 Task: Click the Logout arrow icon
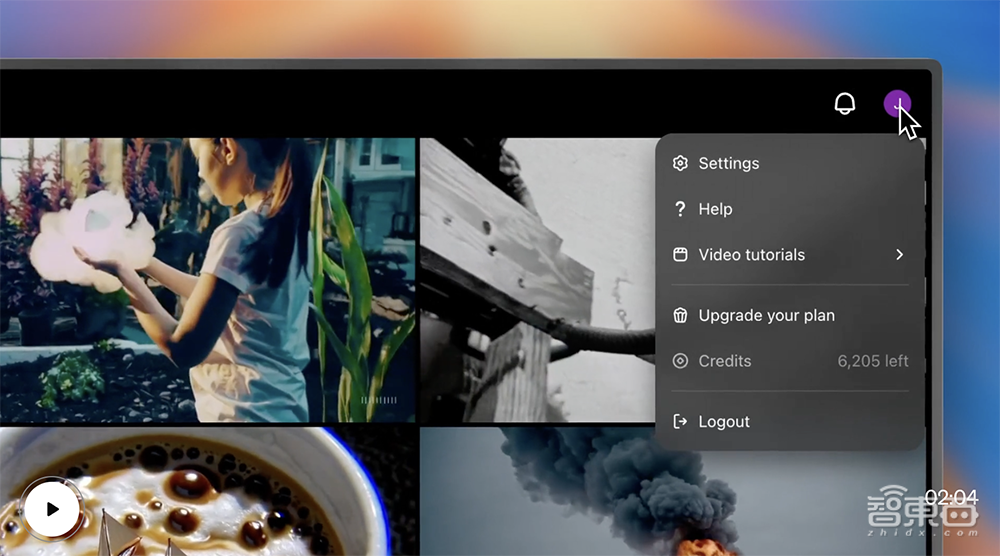(x=681, y=422)
